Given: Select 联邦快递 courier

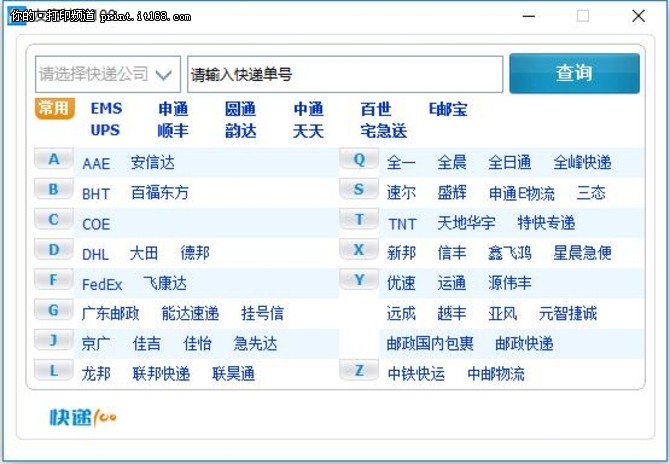Looking at the screenshot, I should click(161, 374).
